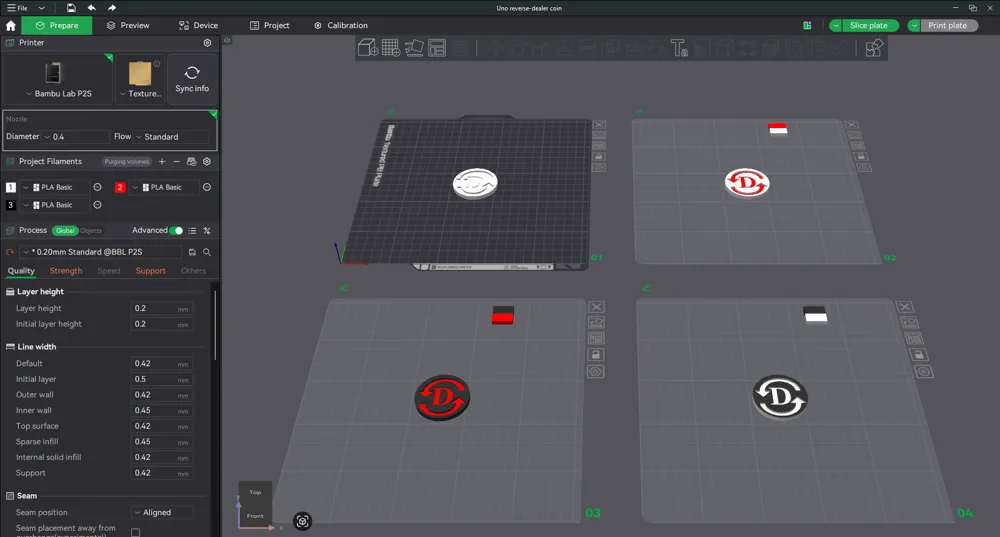
Task: Switch process scope to Objects
Action: pos(91,230)
